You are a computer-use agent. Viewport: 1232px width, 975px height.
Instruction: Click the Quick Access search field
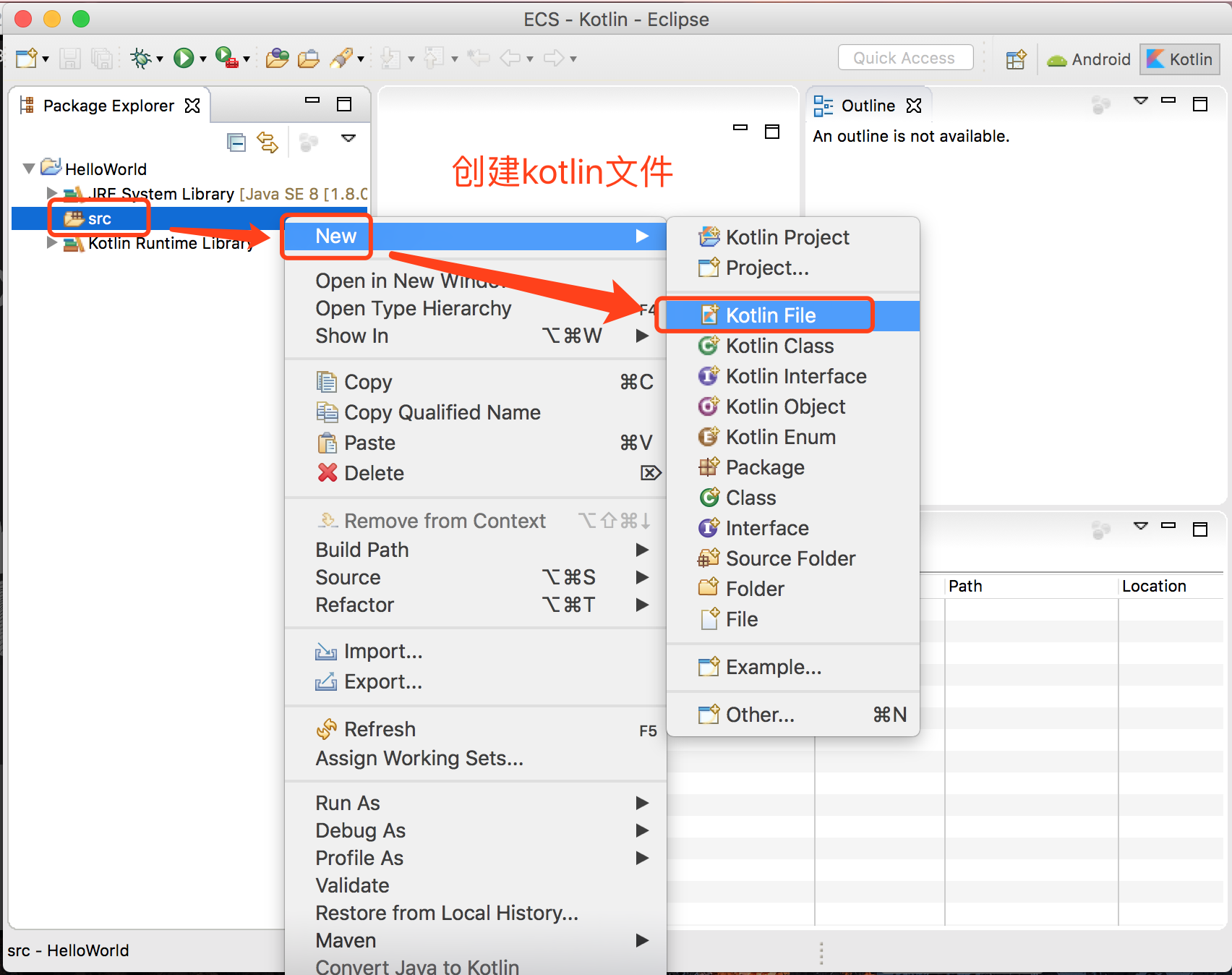905,58
